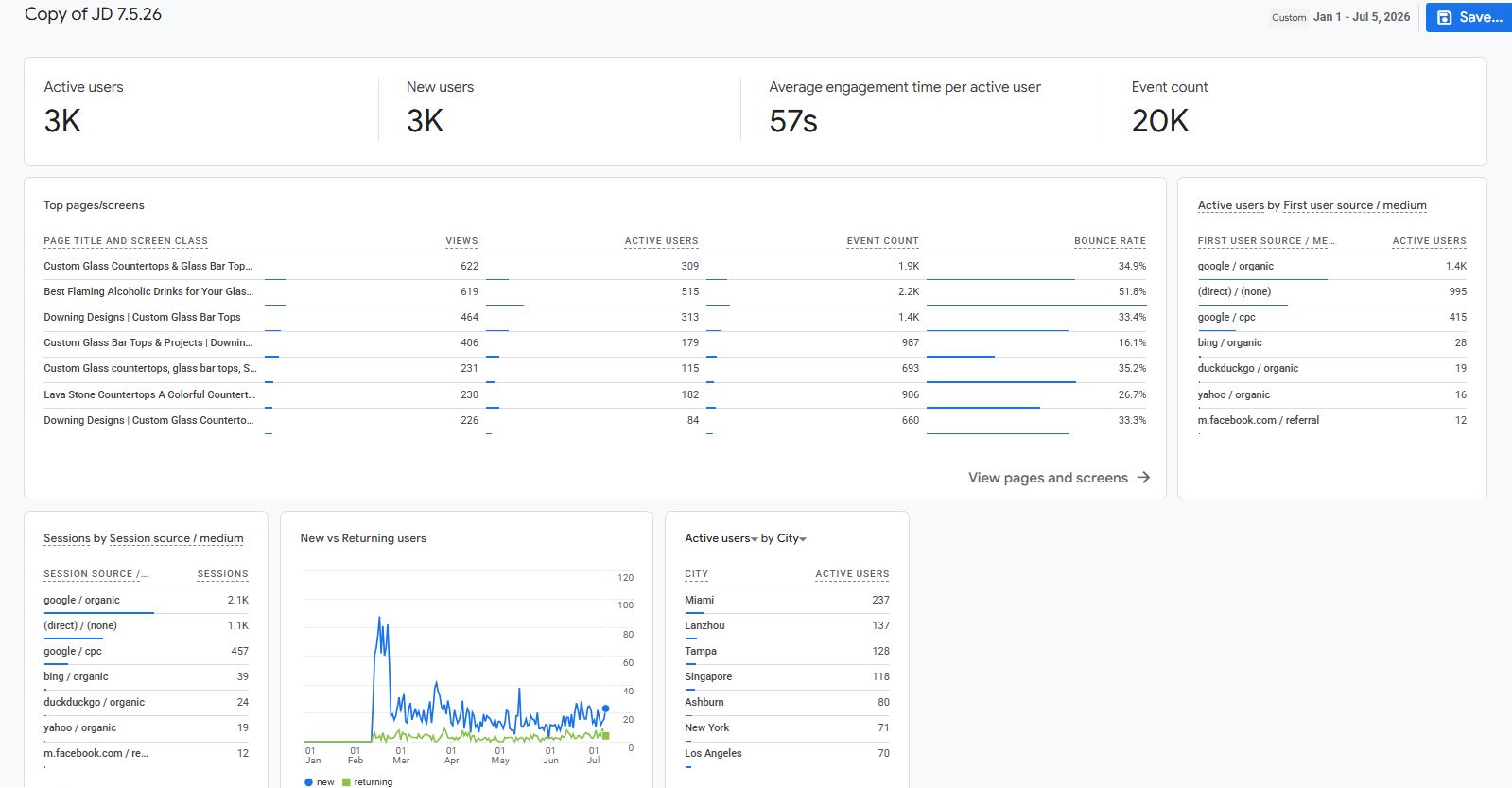
Task: Open the Active users metric dropdown in the City card
Action: (x=721, y=538)
